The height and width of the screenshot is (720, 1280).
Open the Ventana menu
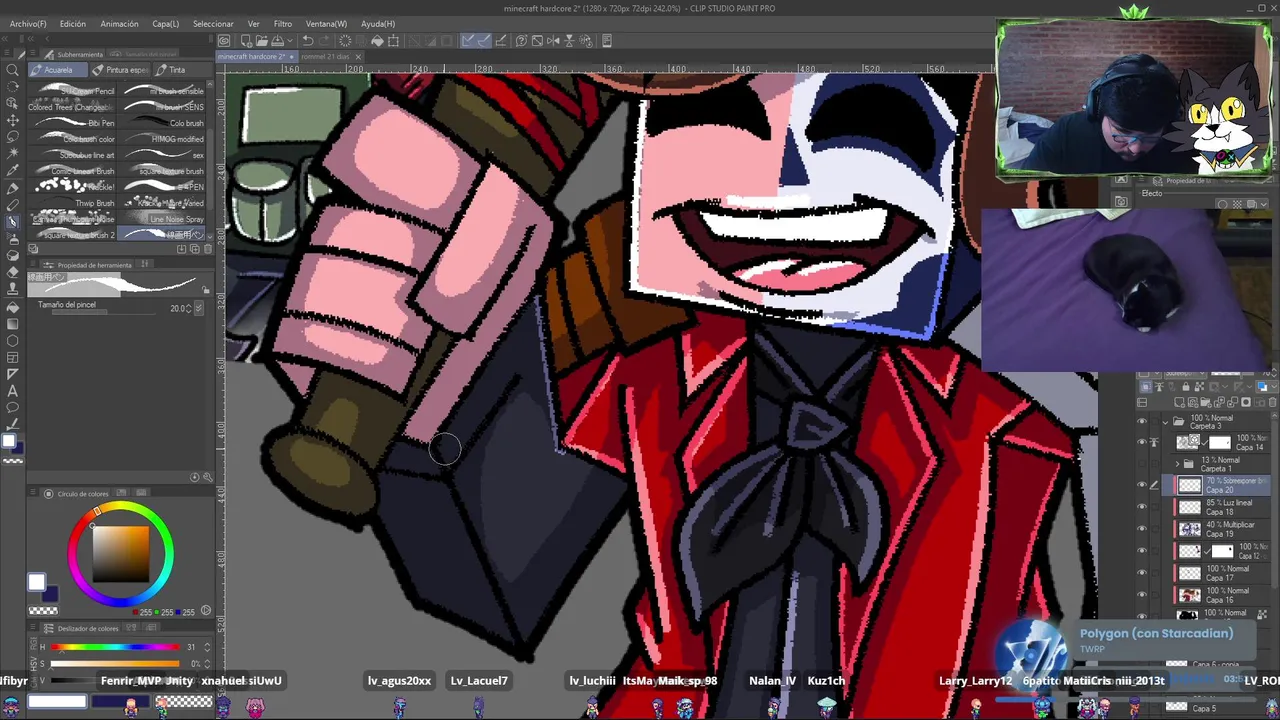click(326, 24)
